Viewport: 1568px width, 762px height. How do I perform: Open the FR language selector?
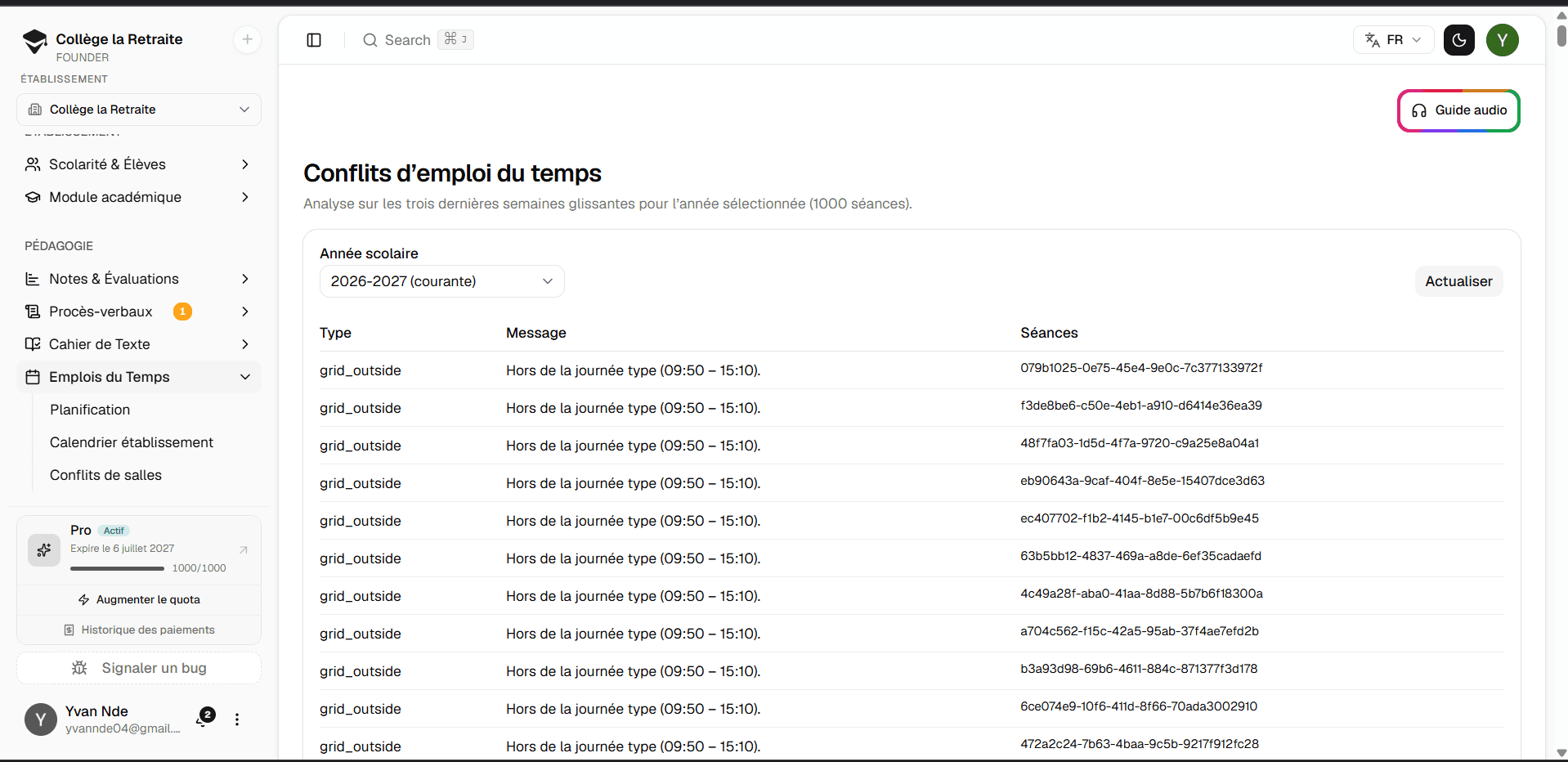coord(1393,40)
